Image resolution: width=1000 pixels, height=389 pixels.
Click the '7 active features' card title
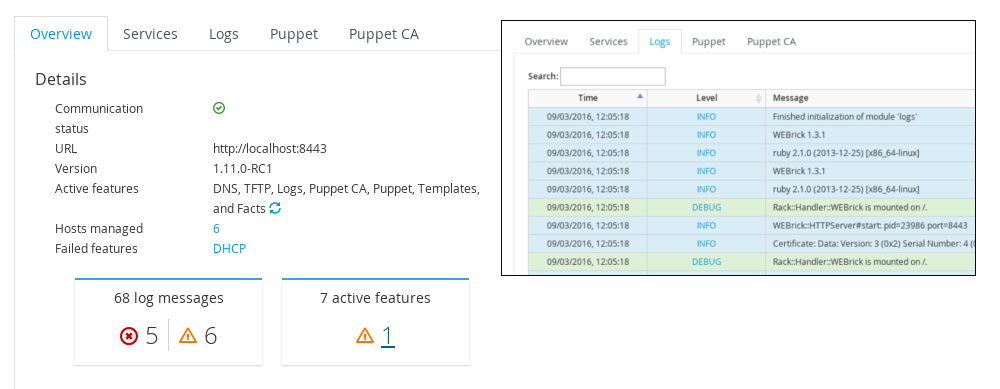tap(375, 298)
